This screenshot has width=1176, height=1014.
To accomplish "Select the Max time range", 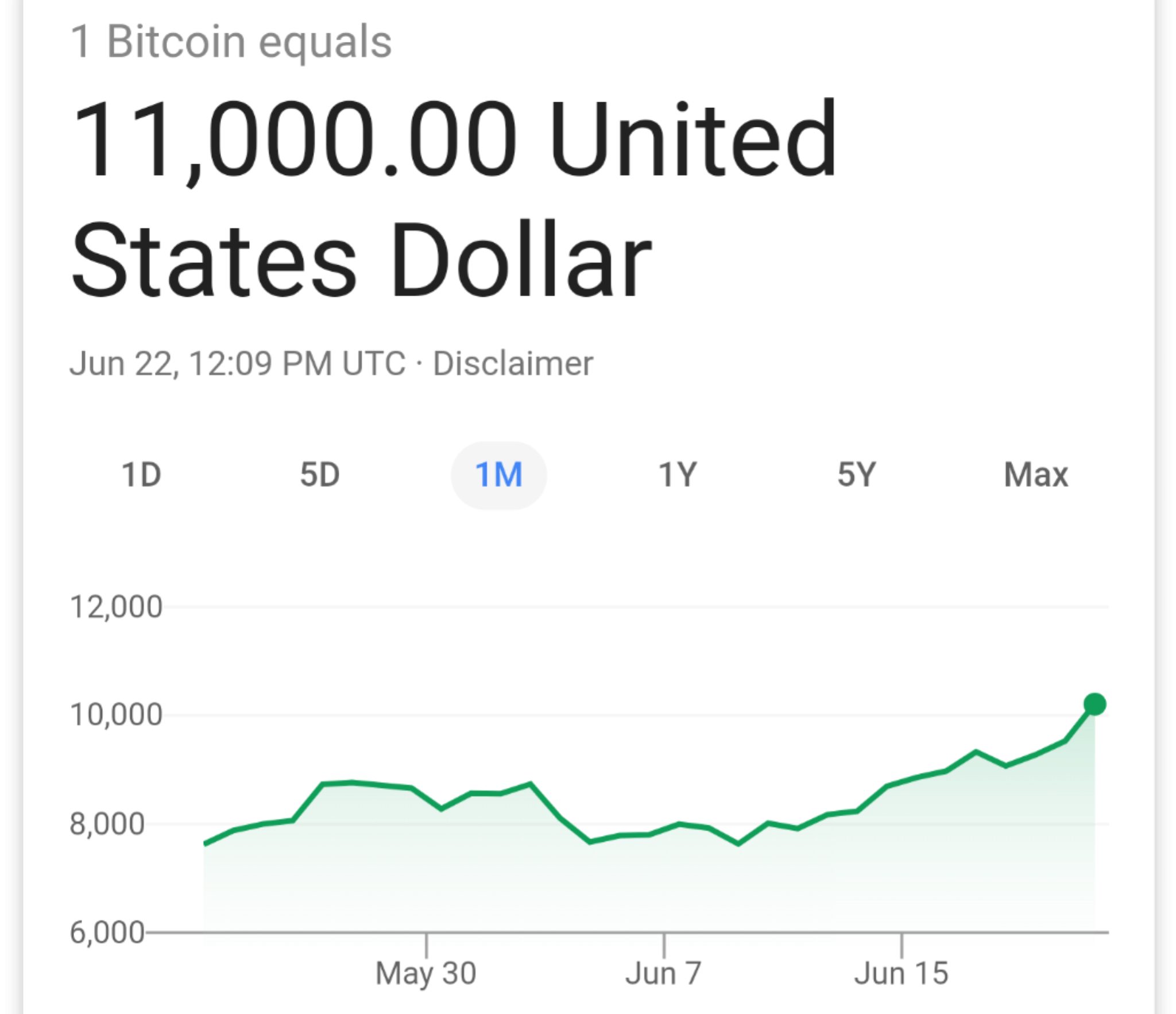I will click(x=1035, y=475).
